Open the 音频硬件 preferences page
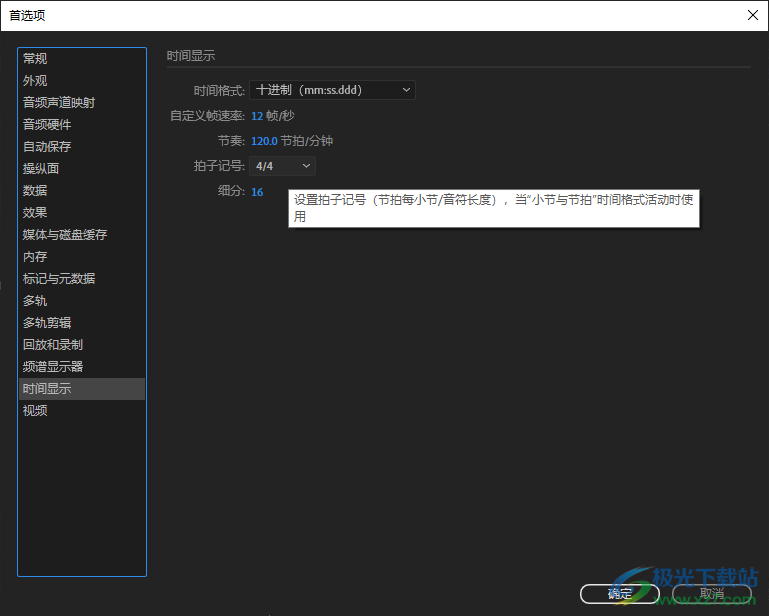Viewport: 769px width, 616px height. pyautogui.click(x=48, y=125)
